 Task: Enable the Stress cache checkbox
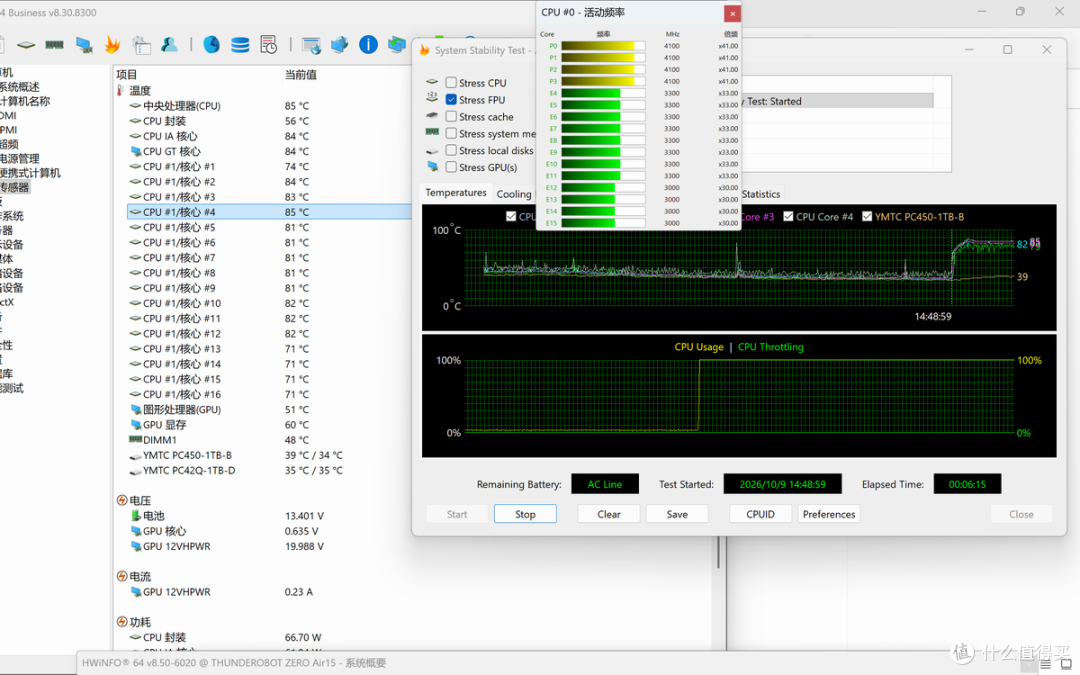pyautogui.click(x=451, y=116)
